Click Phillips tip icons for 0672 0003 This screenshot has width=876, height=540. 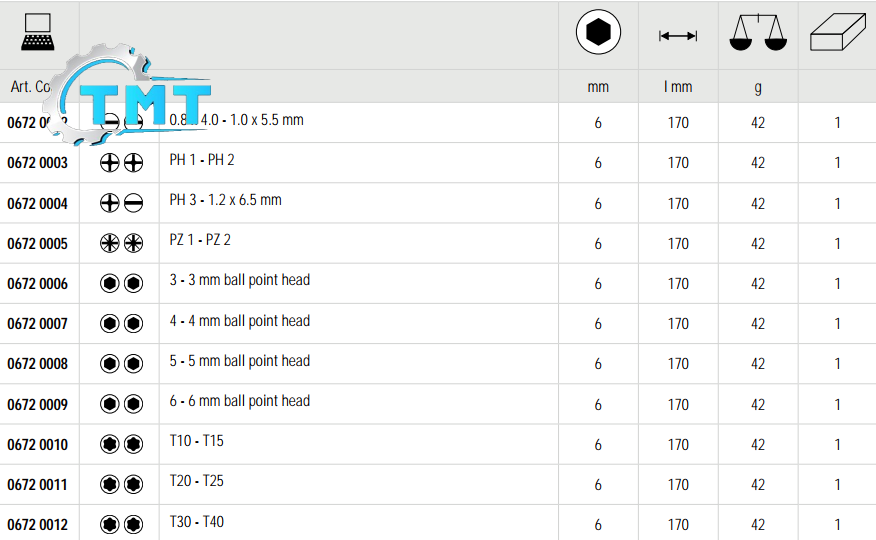click(x=121, y=163)
